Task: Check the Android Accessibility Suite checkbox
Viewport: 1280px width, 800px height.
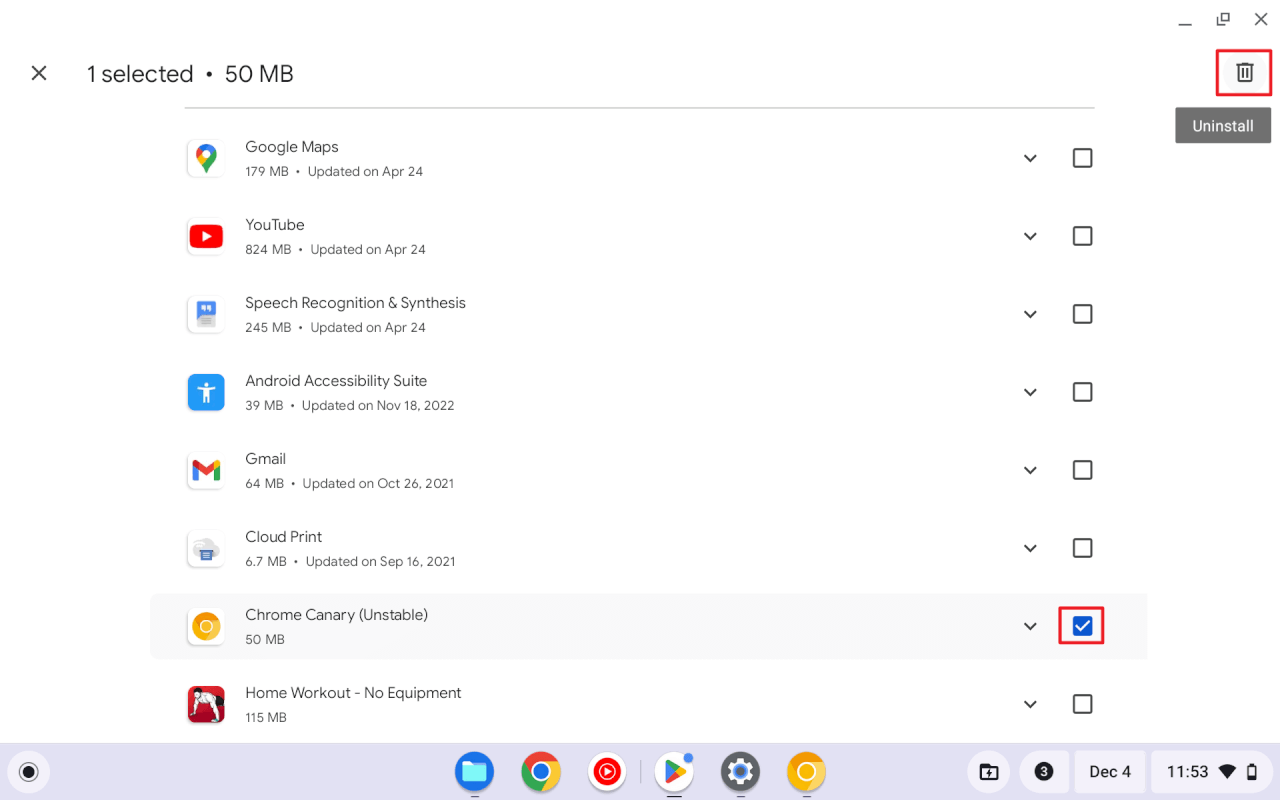Action: (1082, 392)
